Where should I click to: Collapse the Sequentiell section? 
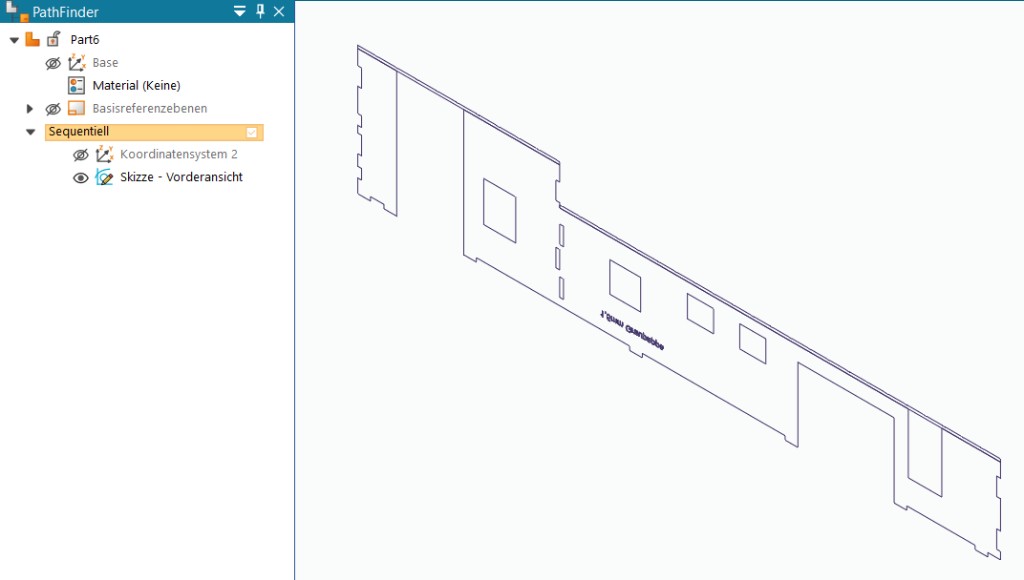pyautogui.click(x=31, y=132)
